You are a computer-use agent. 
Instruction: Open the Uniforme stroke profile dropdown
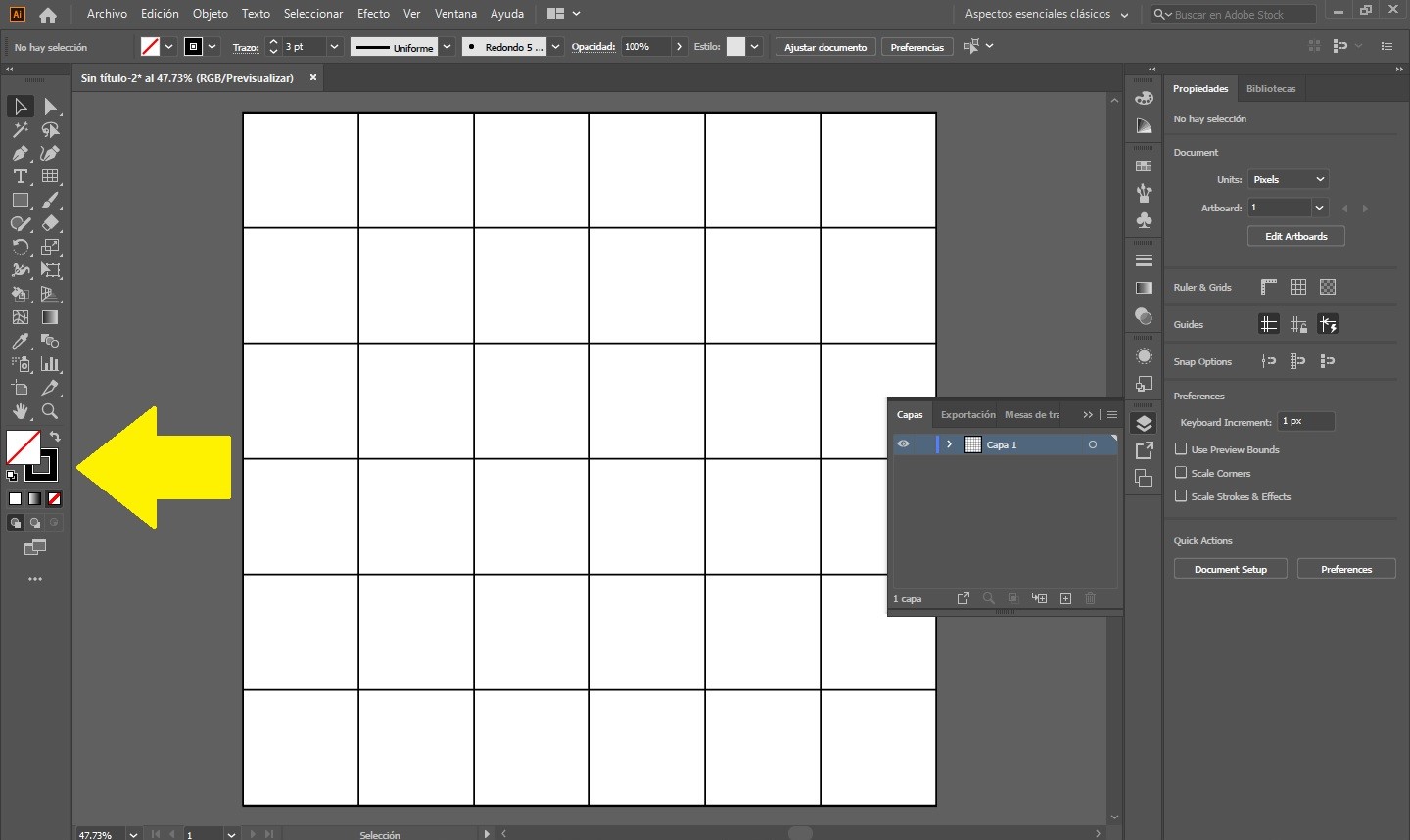pyautogui.click(x=447, y=47)
